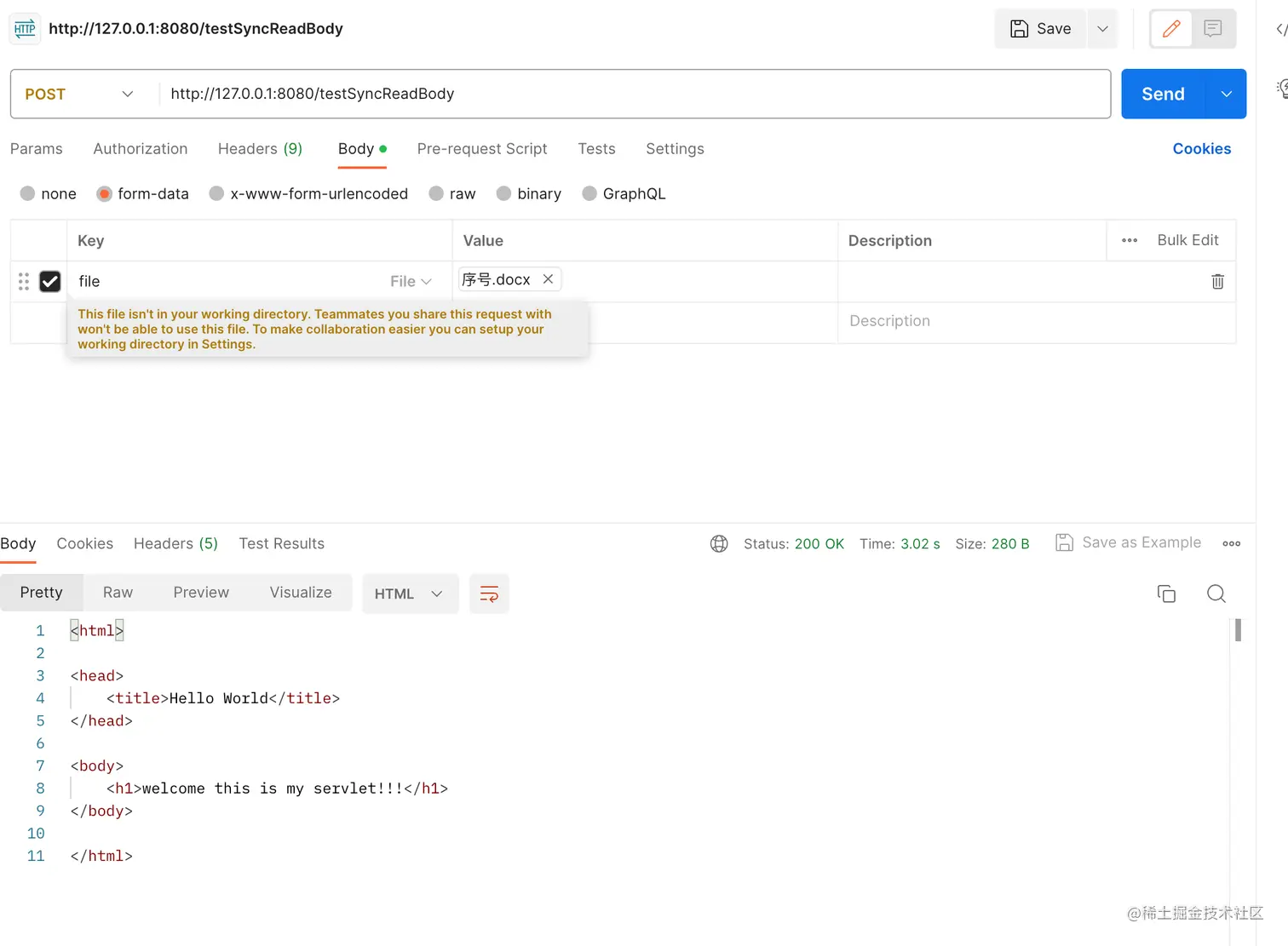Grab the drag handle of file row
Viewport: 1288px width, 946px height.
[x=24, y=282]
